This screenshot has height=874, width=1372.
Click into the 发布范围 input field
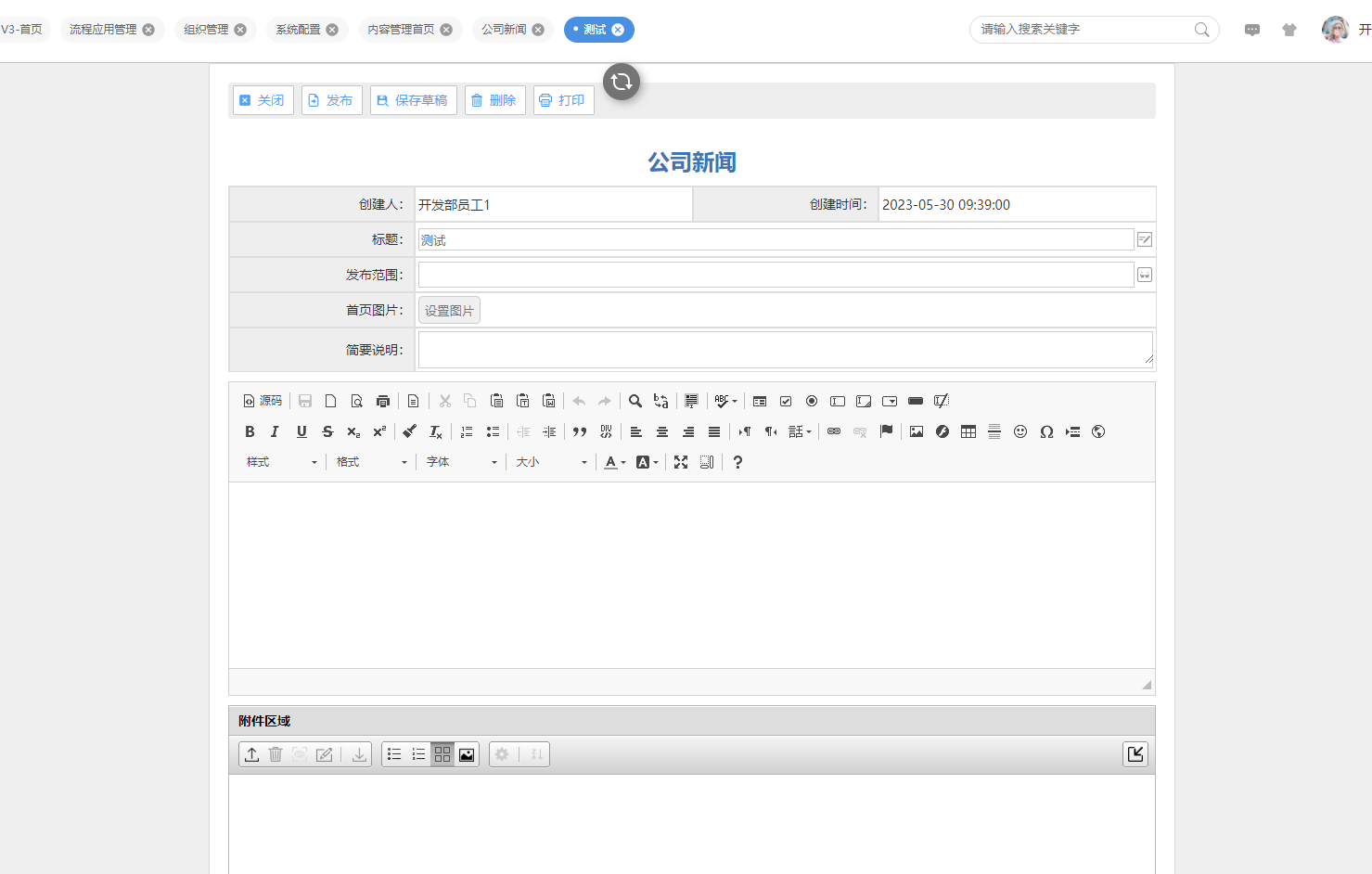pyautogui.click(x=776, y=275)
